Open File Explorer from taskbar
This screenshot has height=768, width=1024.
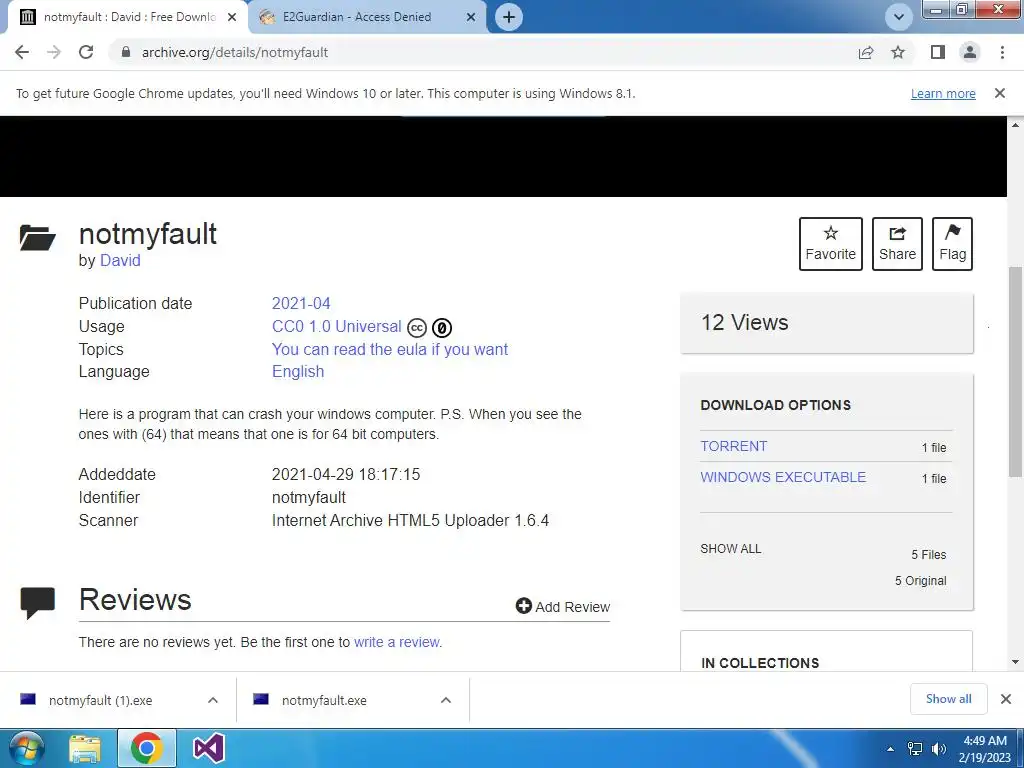point(85,748)
